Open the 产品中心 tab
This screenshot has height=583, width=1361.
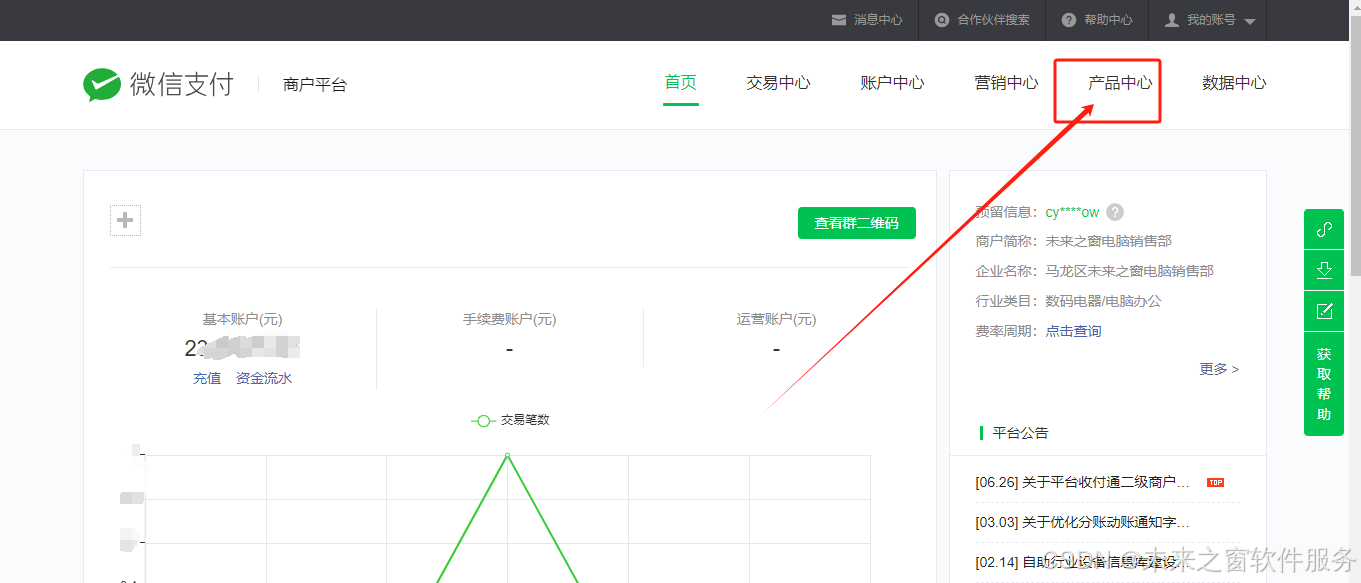coord(1120,83)
